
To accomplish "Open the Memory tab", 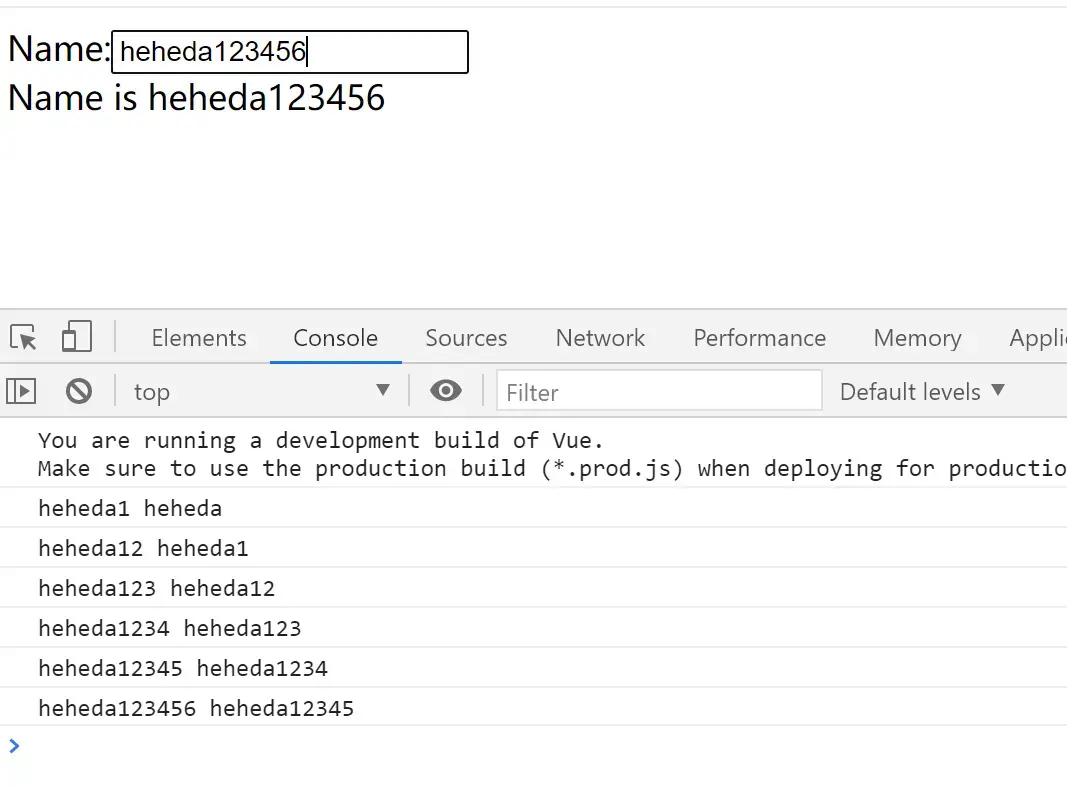I will (x=917, y=338).
